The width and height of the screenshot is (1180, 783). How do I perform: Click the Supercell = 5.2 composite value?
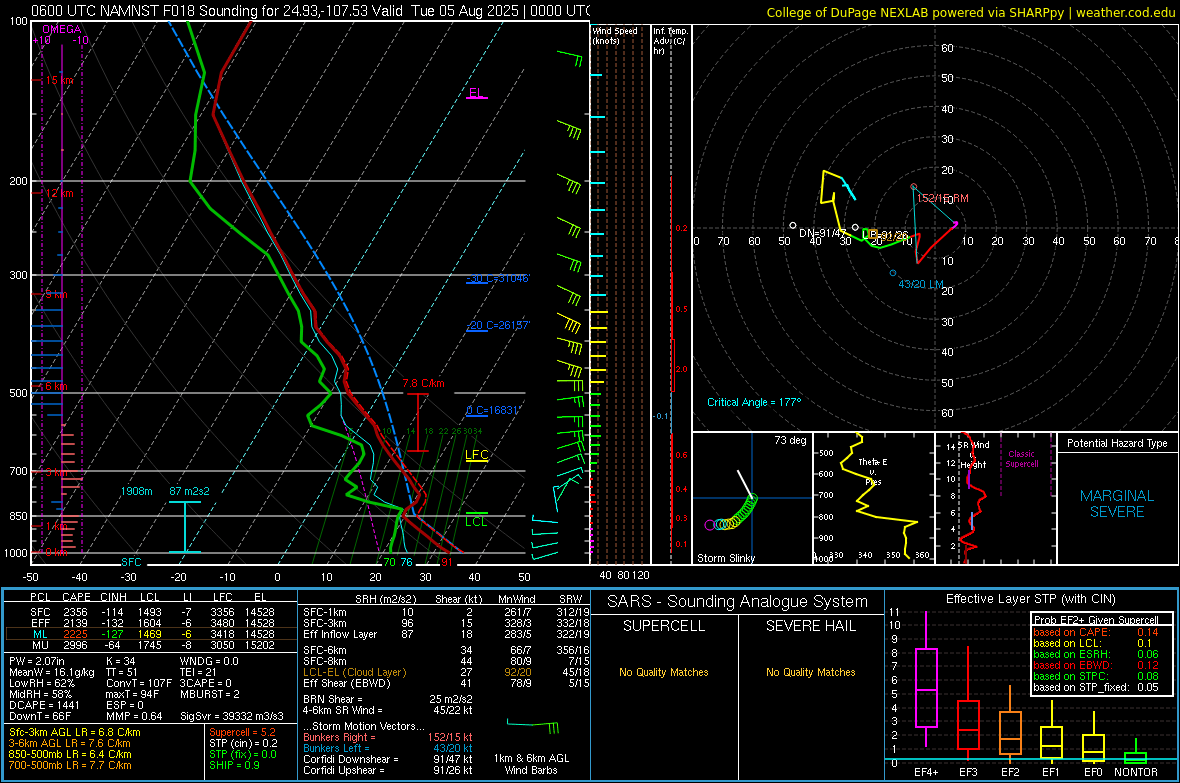(242, 732)
